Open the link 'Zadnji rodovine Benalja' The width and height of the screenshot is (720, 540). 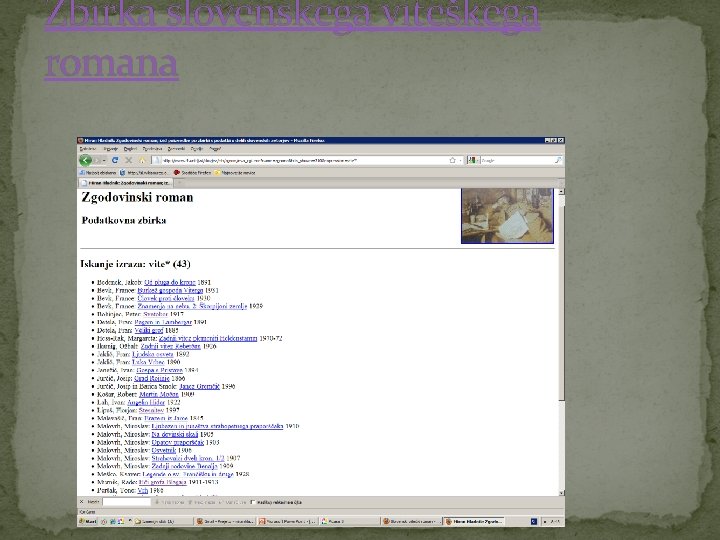point(184,466)
